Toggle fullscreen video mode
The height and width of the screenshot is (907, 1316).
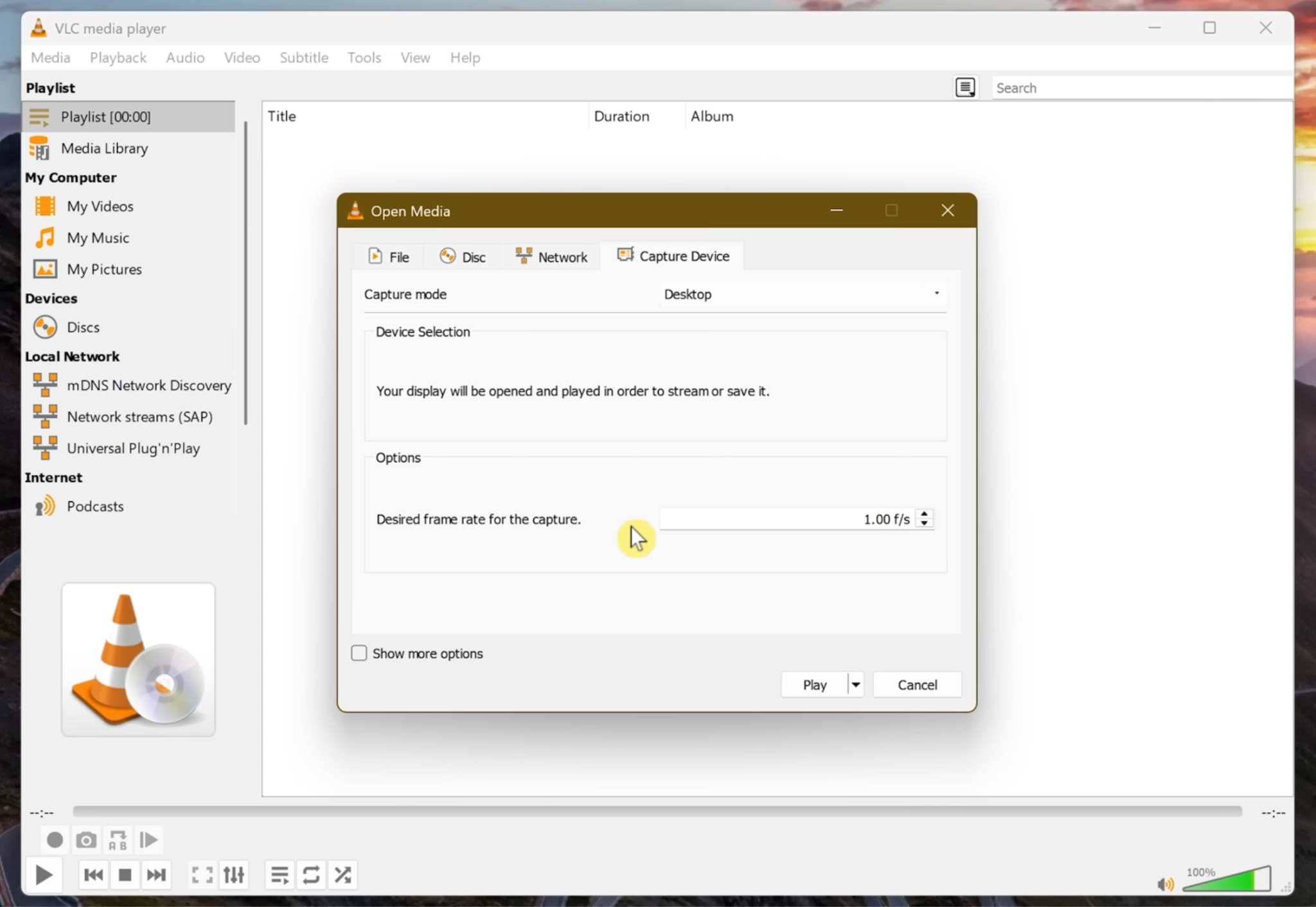[201, 874]
